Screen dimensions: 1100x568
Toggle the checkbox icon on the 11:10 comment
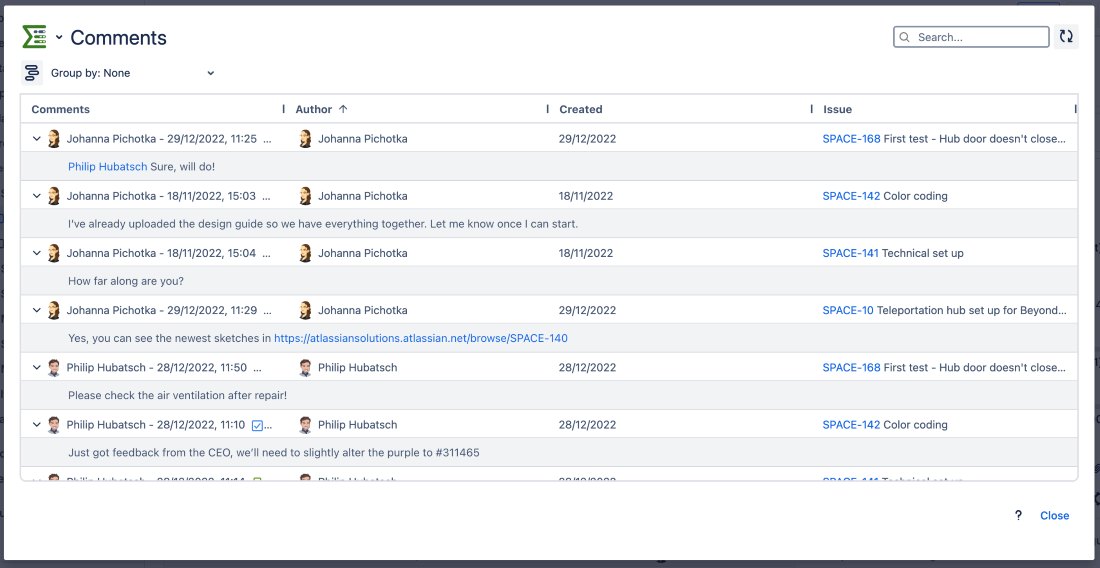pyautogui.click(x=257, y=425)
